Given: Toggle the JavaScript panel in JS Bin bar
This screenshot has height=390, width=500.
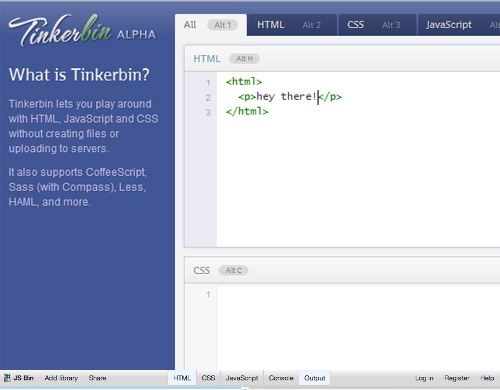Looking at the screenshot, I should coord(242,378).
